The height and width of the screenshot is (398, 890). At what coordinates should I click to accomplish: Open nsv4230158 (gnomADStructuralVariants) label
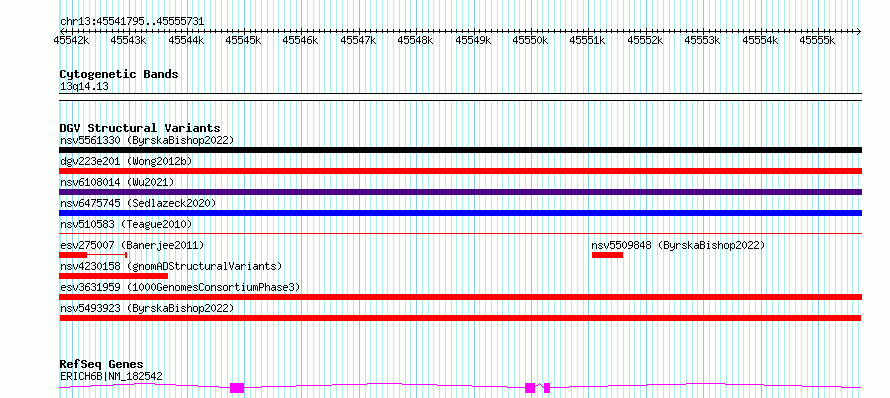(171, 266)
